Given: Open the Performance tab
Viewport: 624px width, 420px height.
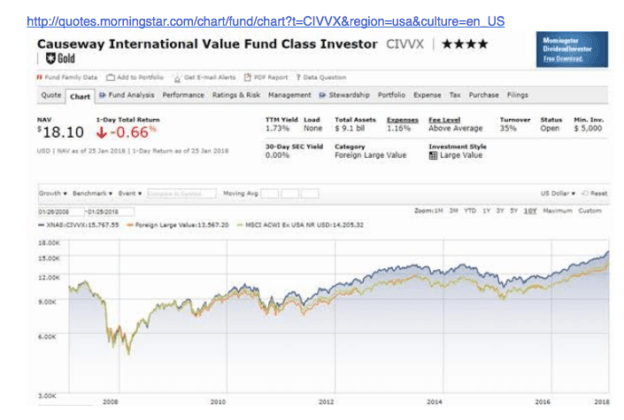Looking at the screenshot, I should [183, 96].
